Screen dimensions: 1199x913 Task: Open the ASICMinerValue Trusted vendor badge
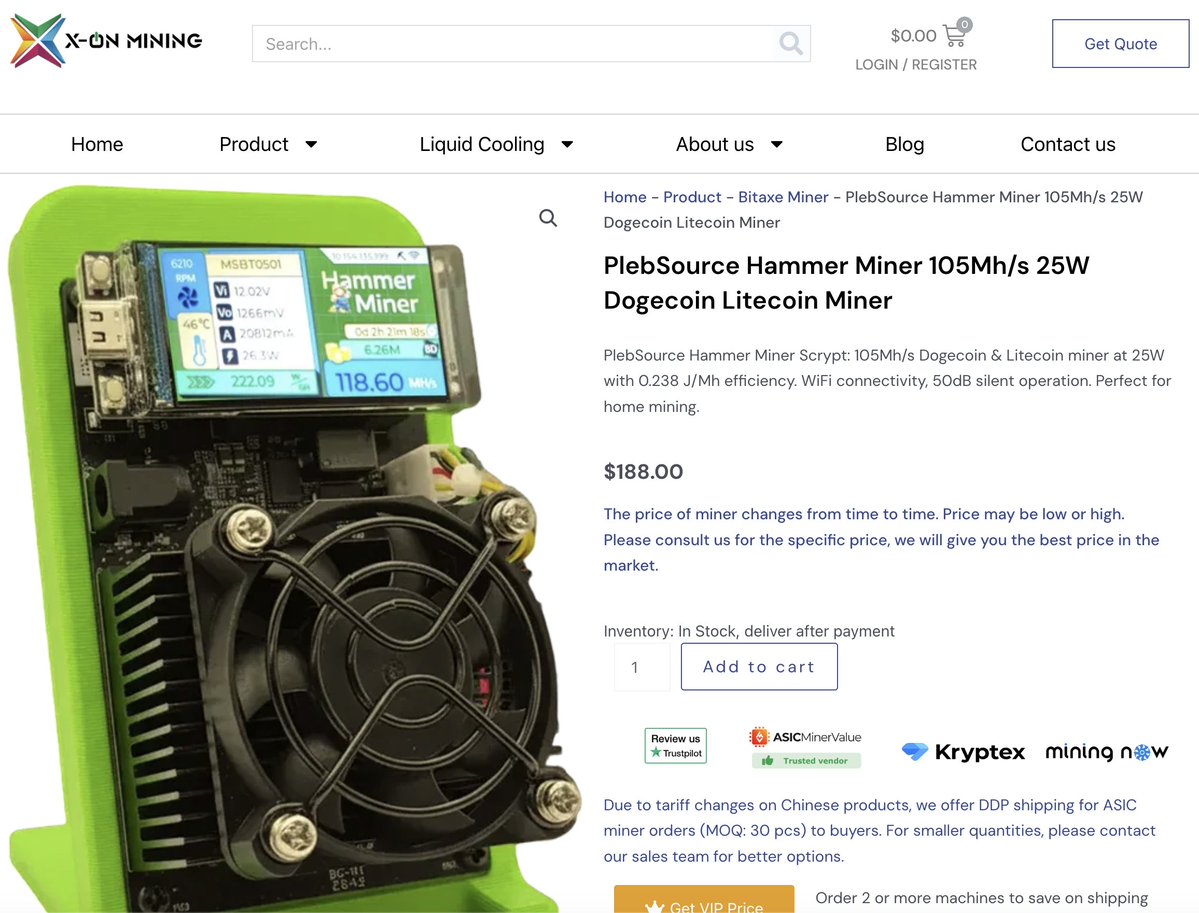point(805,748)
